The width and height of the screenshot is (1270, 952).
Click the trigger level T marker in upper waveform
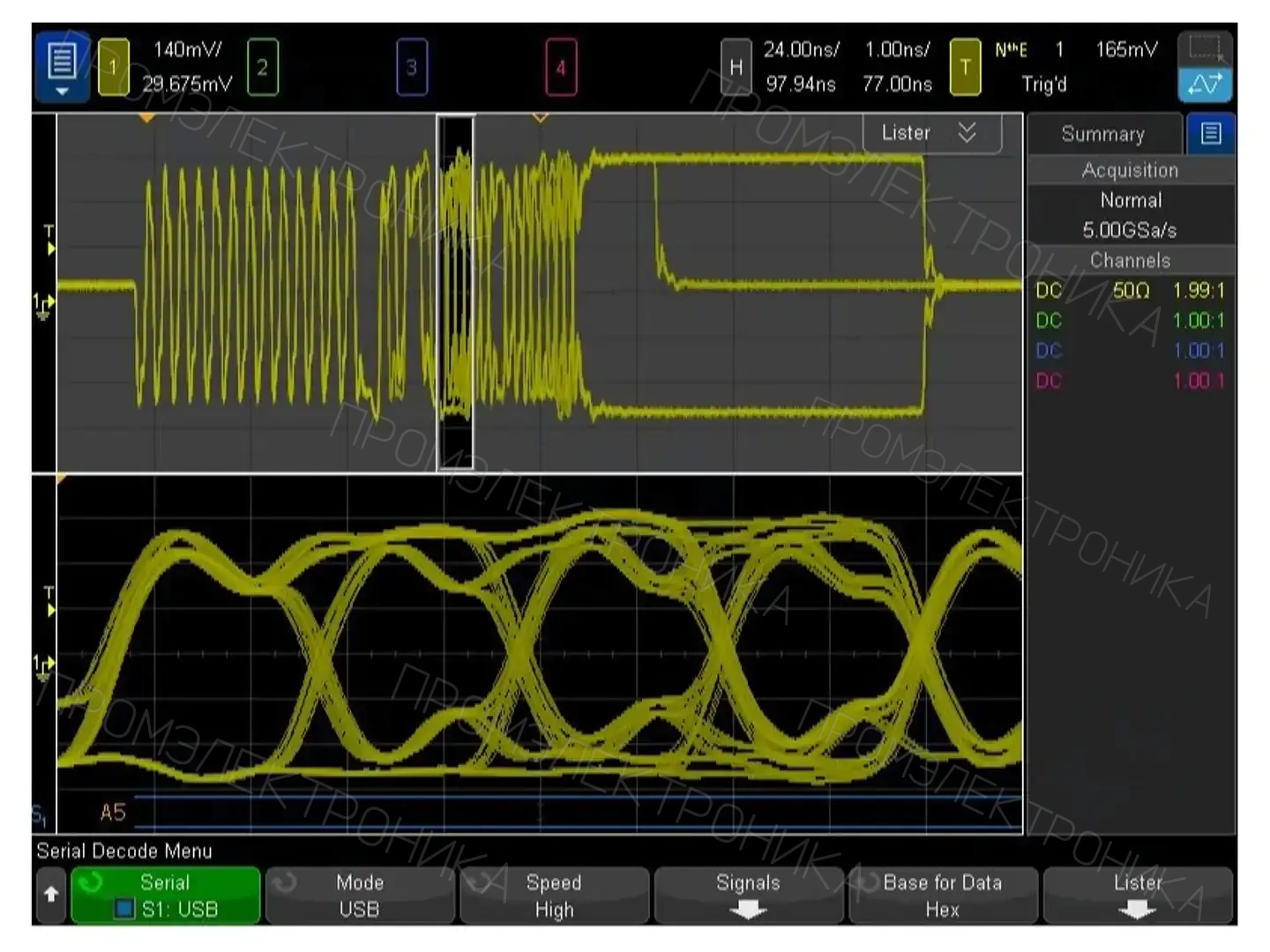49,240
